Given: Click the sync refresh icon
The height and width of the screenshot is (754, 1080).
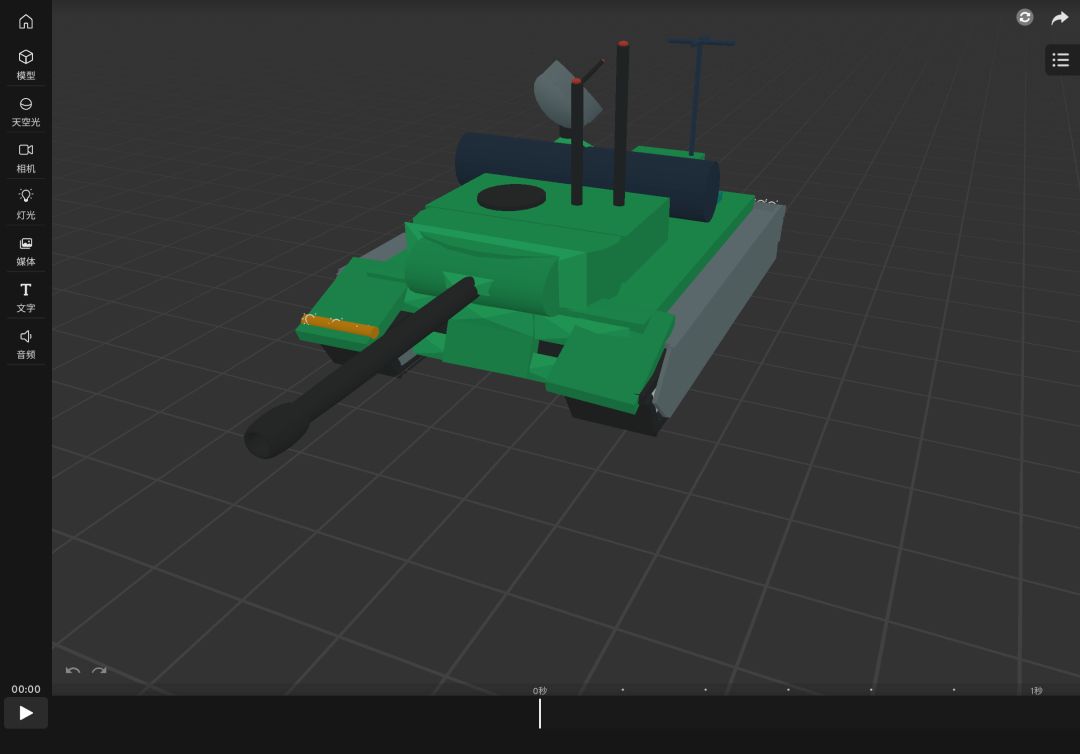Looking at the screenshot, I should tap(1025, 17).
